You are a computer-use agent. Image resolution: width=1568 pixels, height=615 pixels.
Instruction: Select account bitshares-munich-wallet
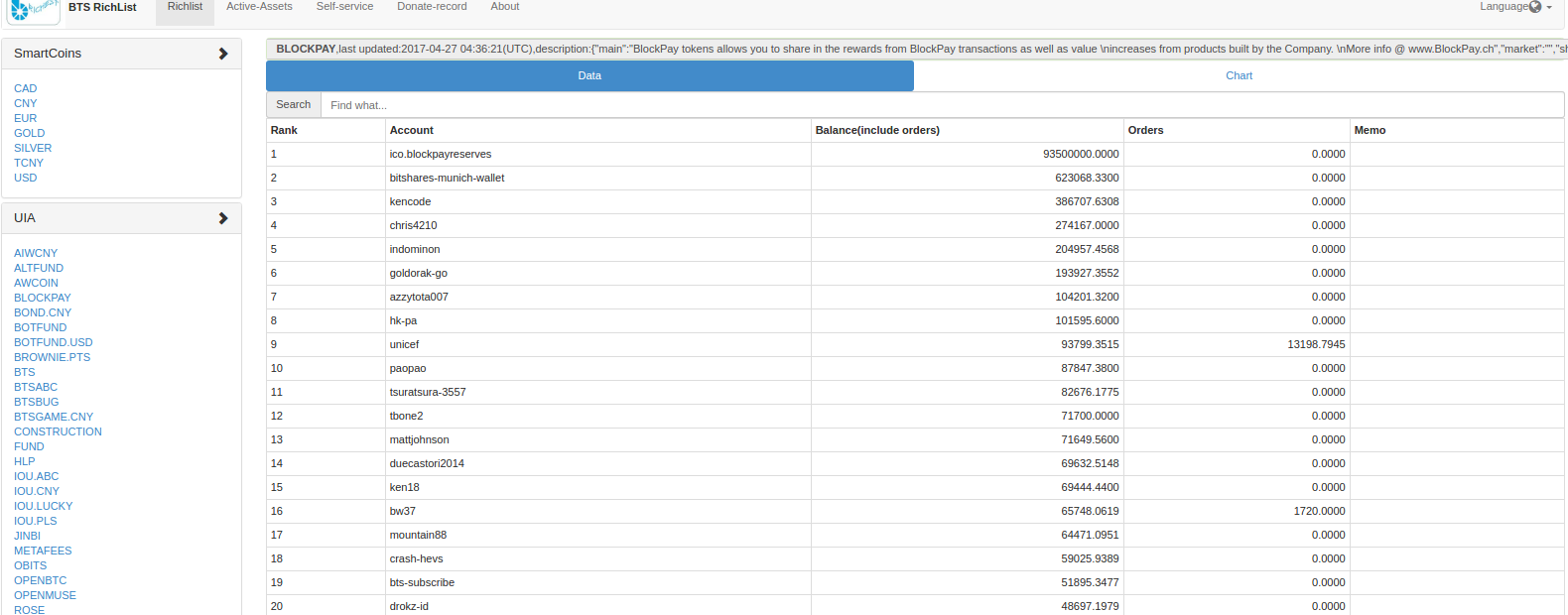coord(447,178)
